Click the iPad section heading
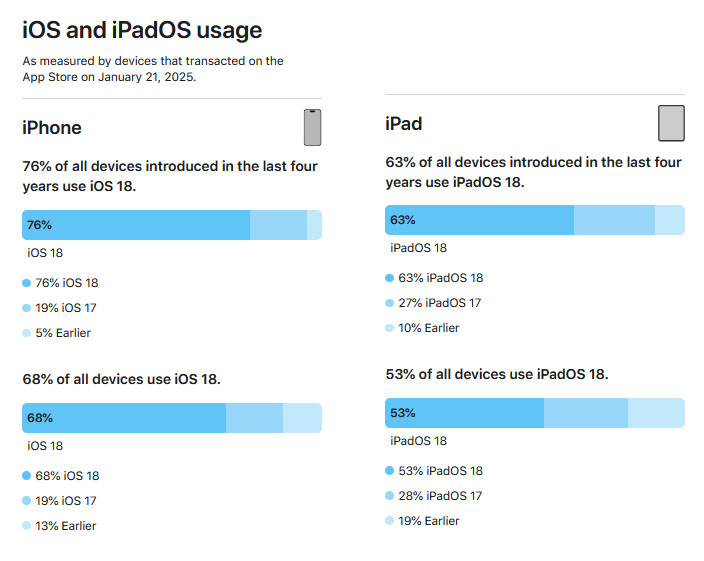This screenshot has height=561, width=704. tap(404, 124)
